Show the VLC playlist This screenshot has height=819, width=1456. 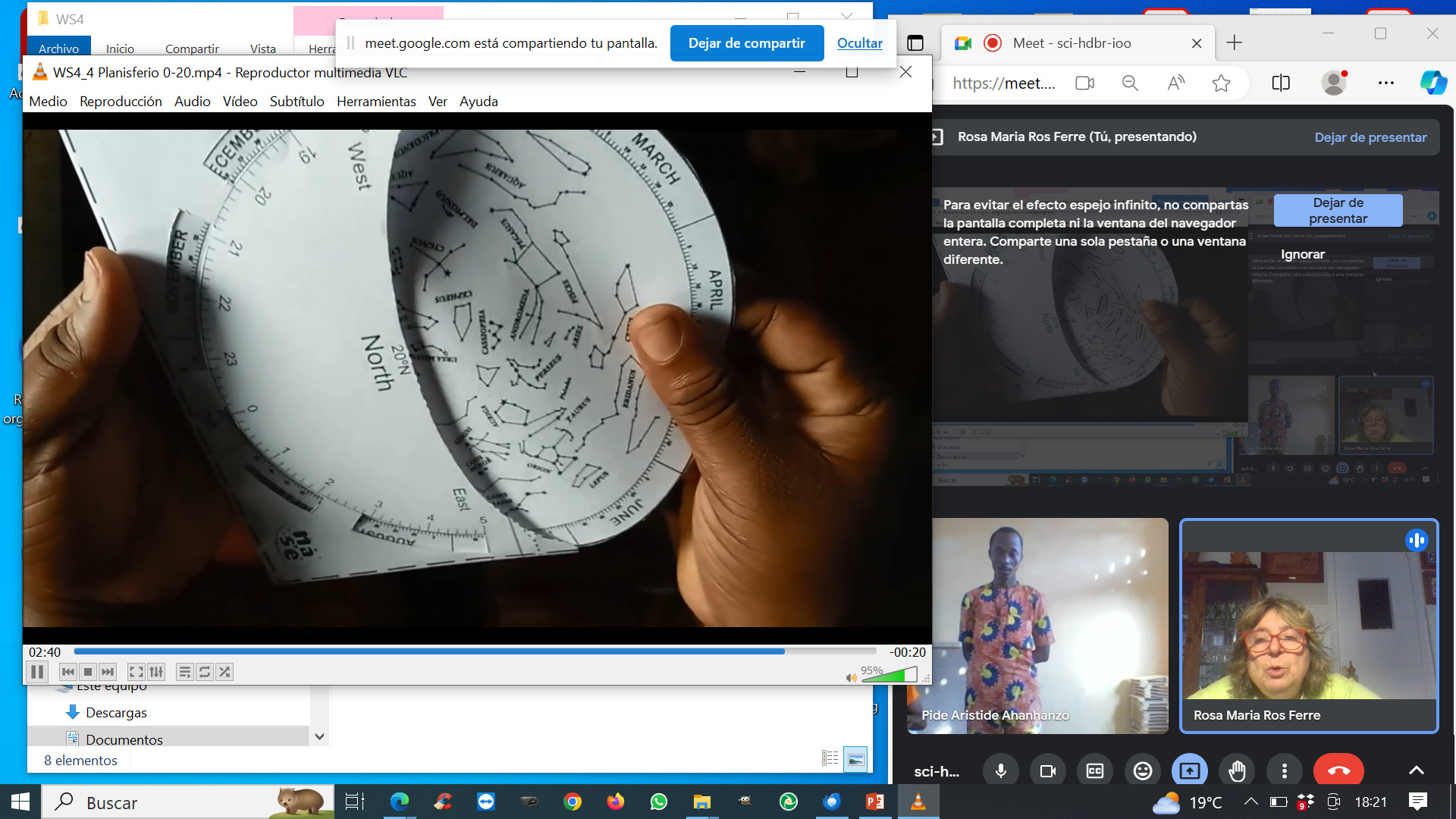point(184,672)
